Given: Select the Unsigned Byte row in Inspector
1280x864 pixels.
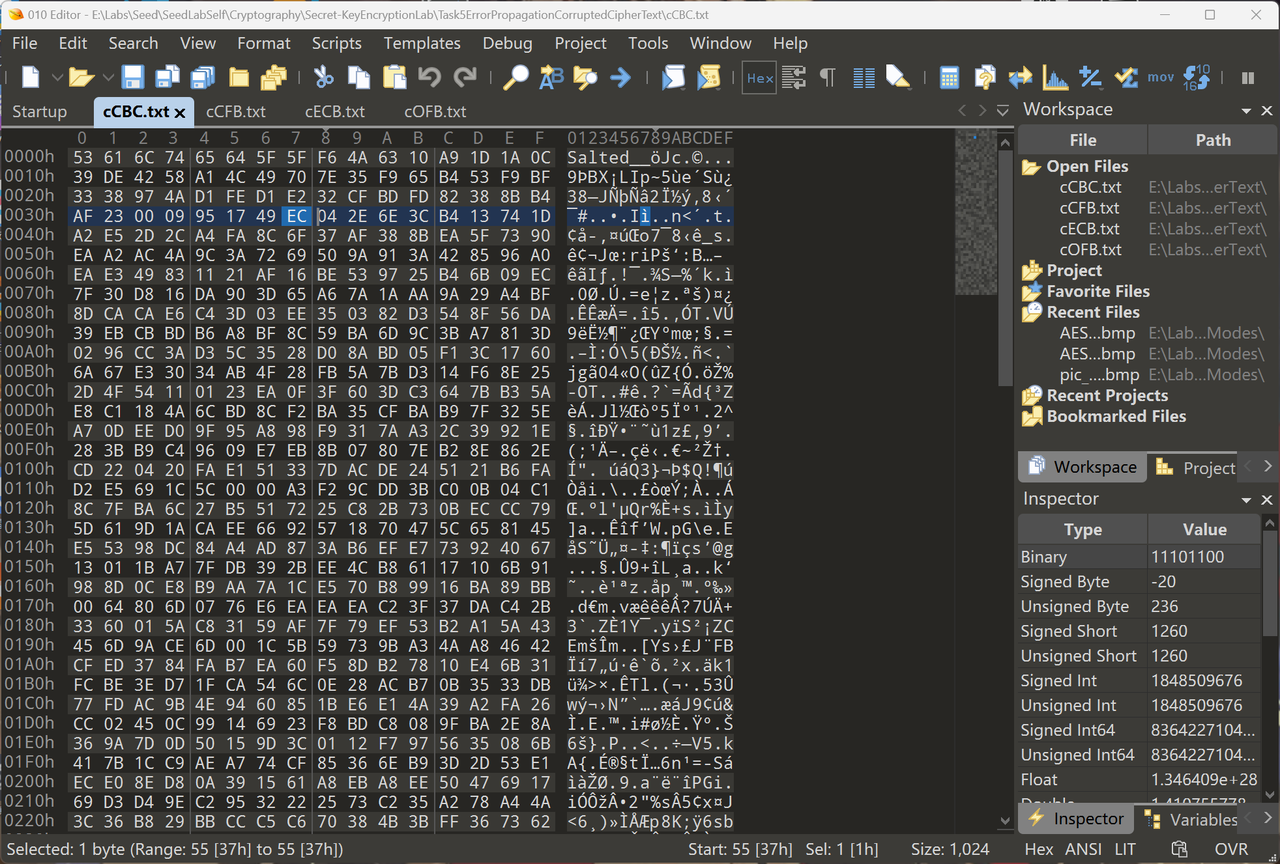Looking at the screenshot, I should pos(1140,606).
